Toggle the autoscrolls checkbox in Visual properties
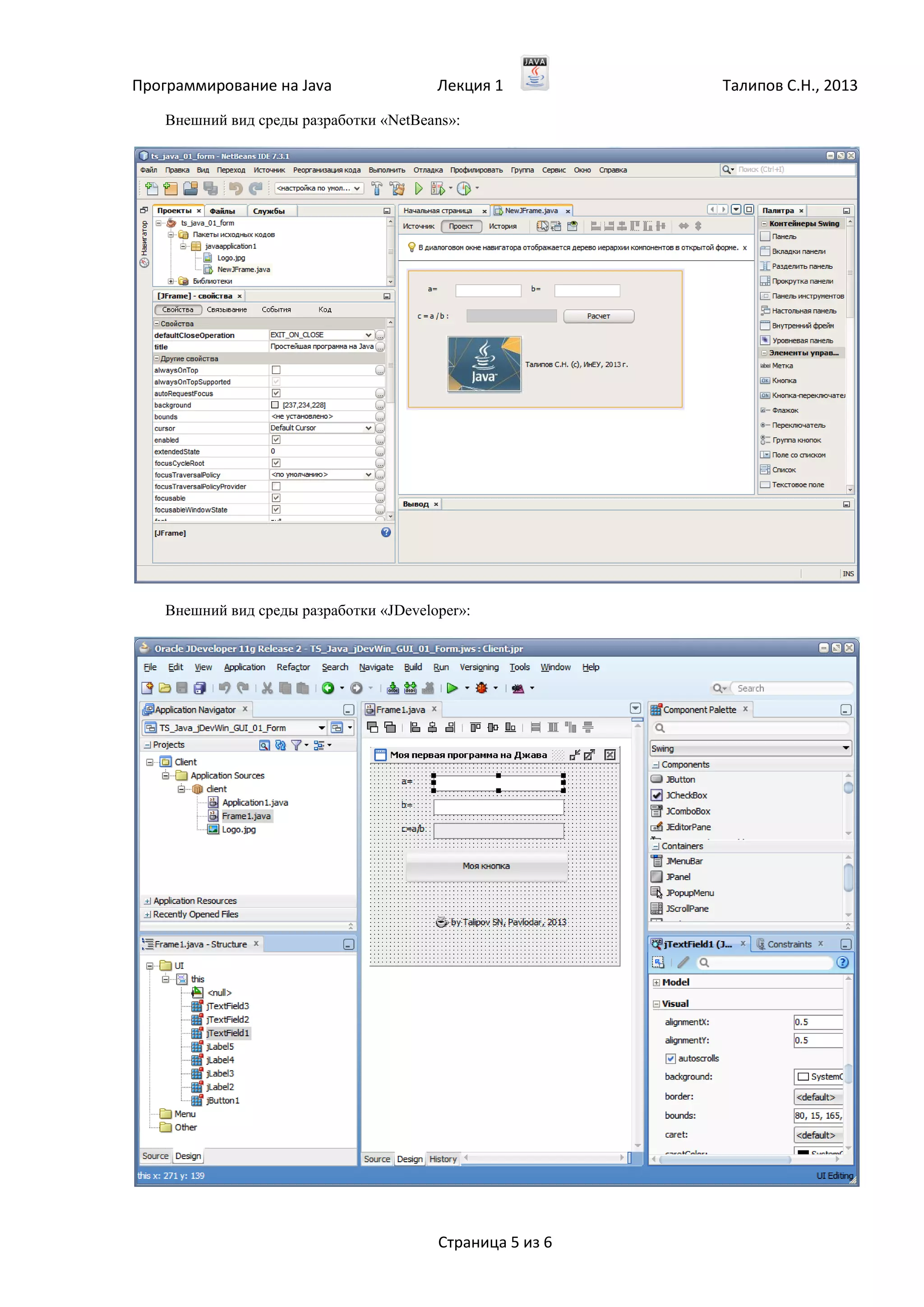 click(670, 1058)
